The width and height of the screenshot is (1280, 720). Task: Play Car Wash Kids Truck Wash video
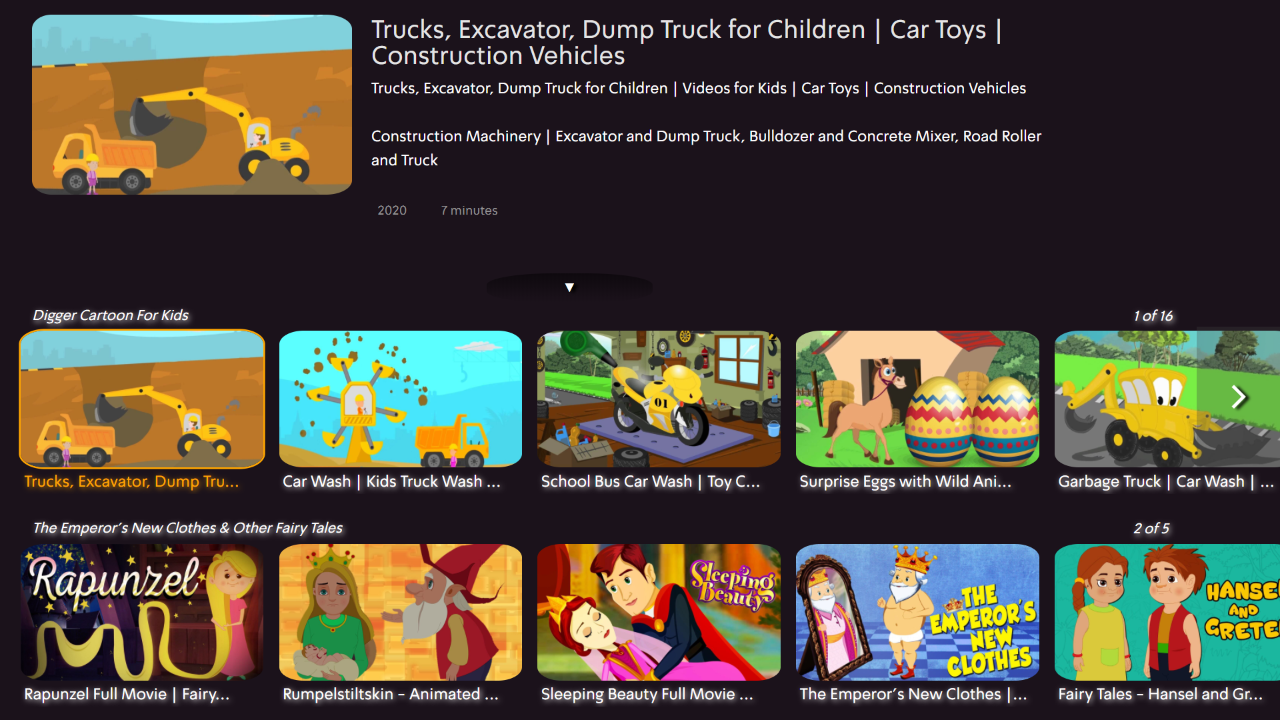point(400,399)
